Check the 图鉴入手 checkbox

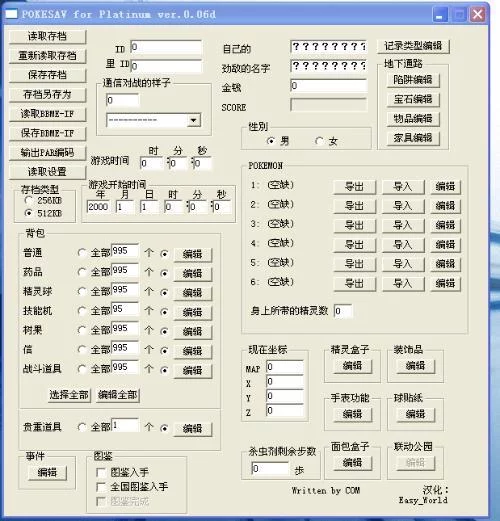pos(101,472)
